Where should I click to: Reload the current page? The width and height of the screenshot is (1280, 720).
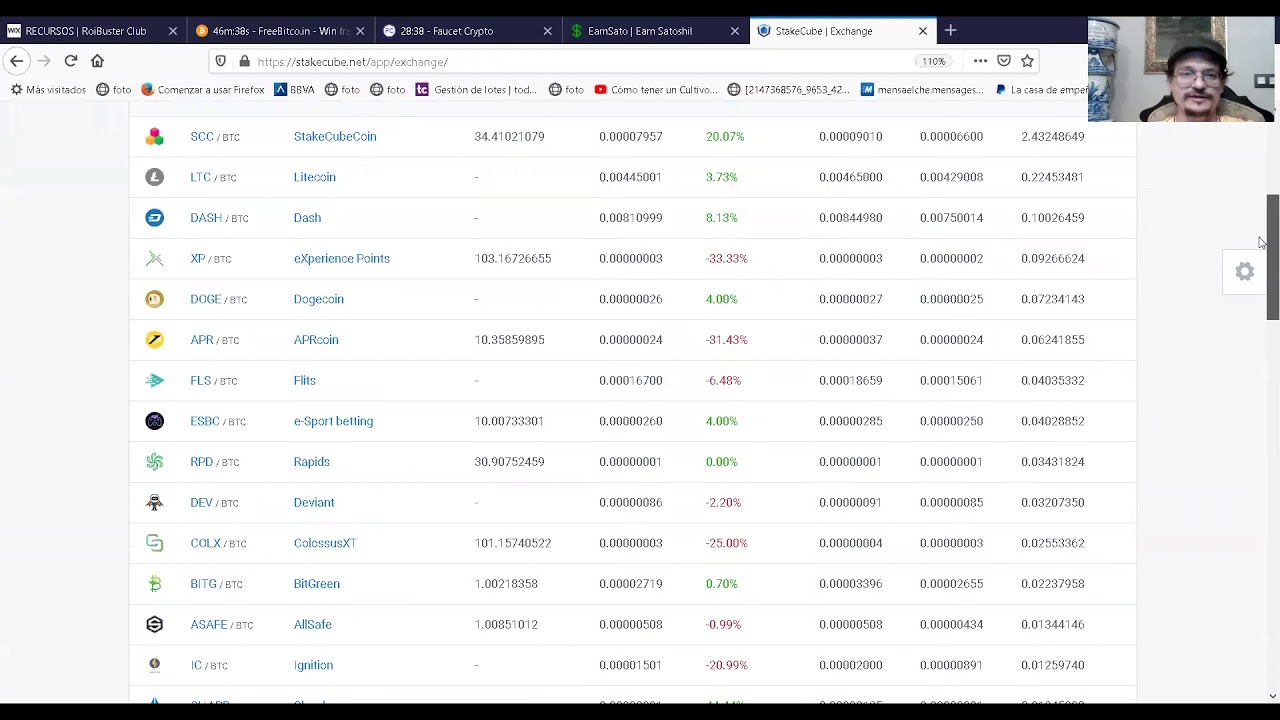(x=71, y=61)
